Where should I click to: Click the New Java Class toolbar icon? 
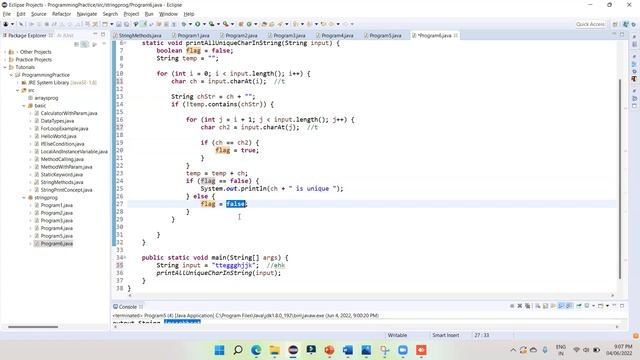pyautogui.click(x=249, y=24)
